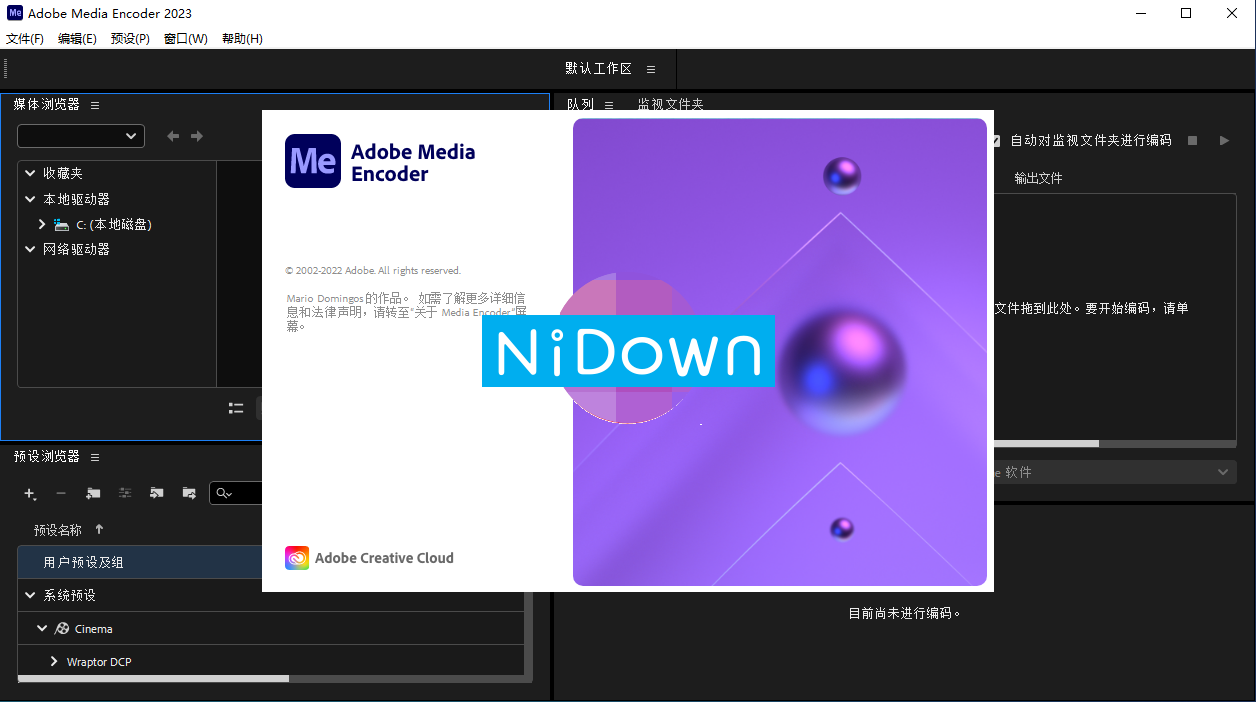
Task: Collapse the 收藏夹 tree node
Action: click(x=30, y=173)
